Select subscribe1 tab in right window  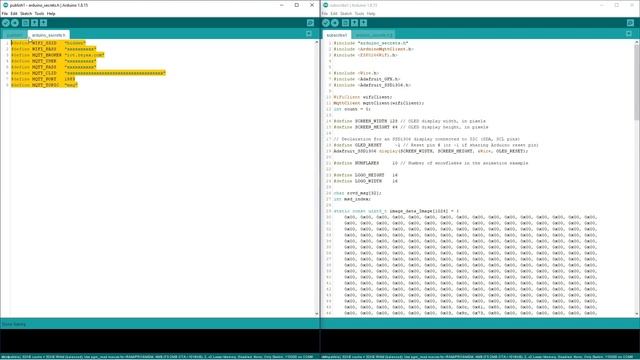point(337,35)
